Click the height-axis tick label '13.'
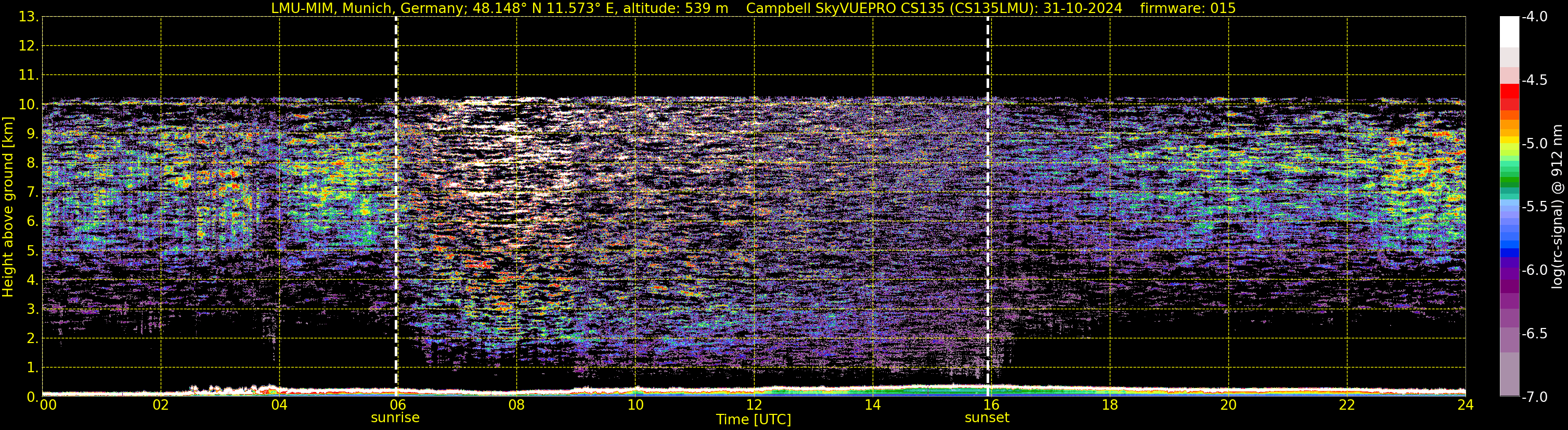Viewport: 1568px width, 430px height. pos(29,17)
